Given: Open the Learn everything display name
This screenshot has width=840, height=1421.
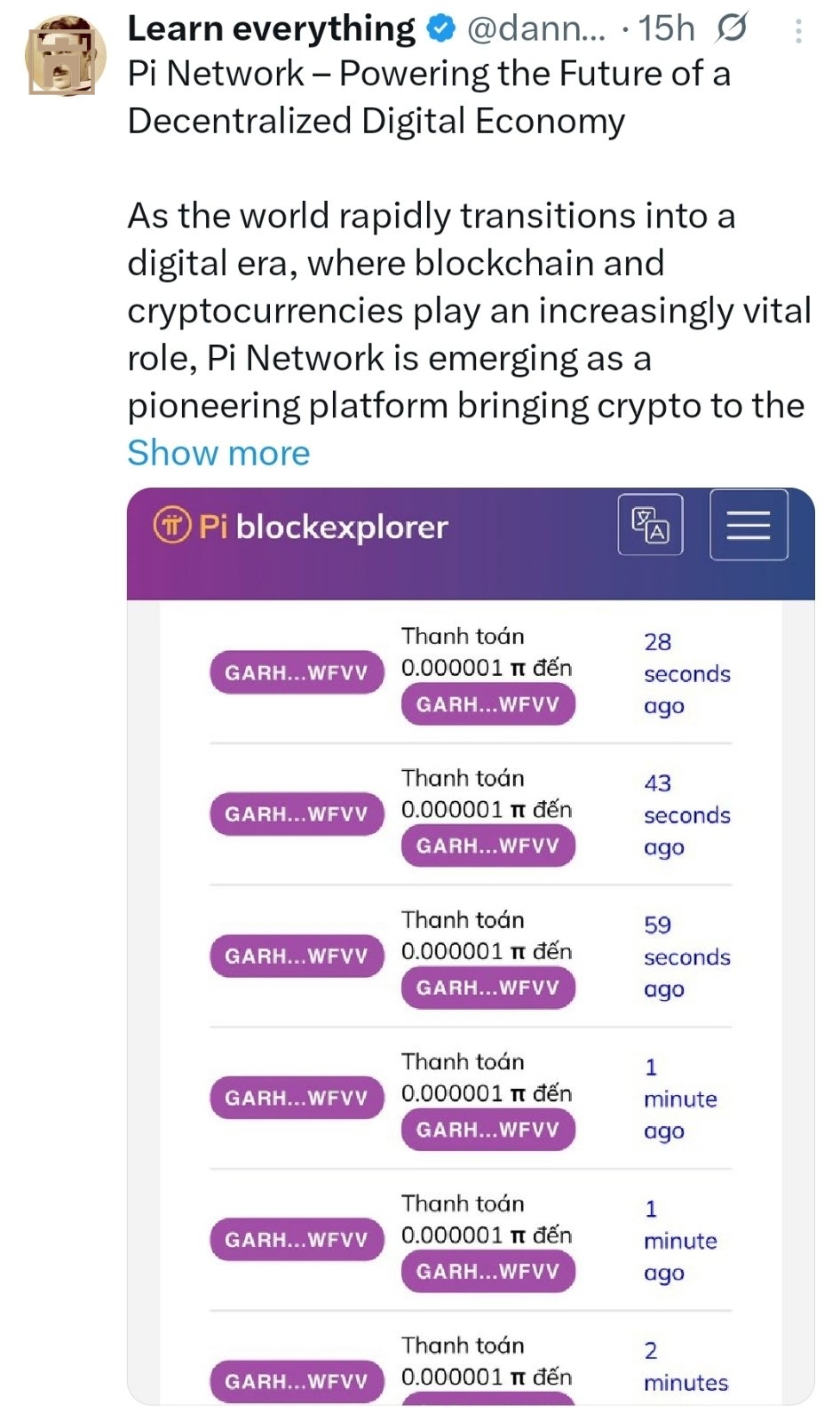Looking at the screenshot, I should [271, 29].
